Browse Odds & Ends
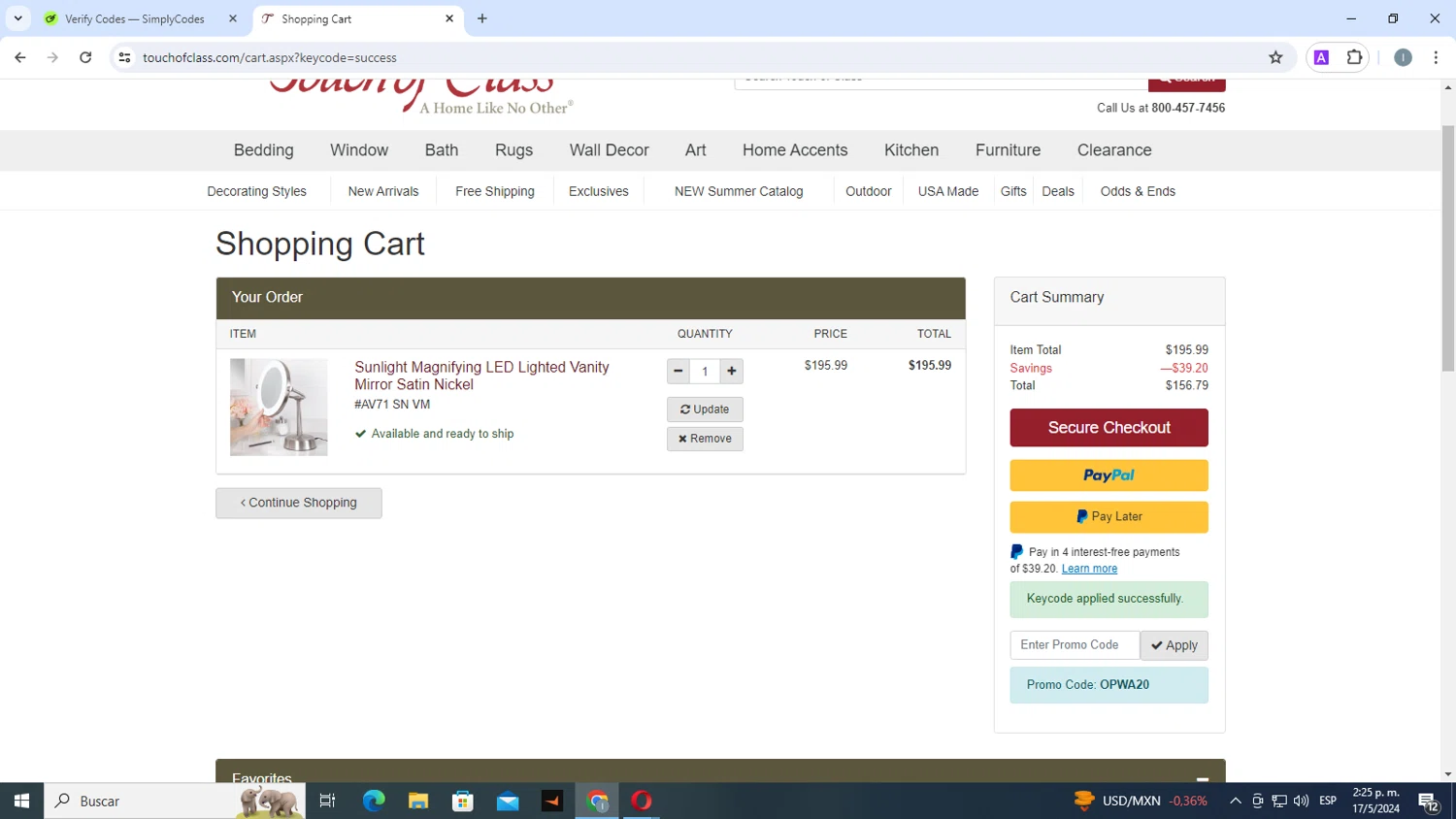The width and height of the screenshot is (1456, 819). coord(1138,191)
